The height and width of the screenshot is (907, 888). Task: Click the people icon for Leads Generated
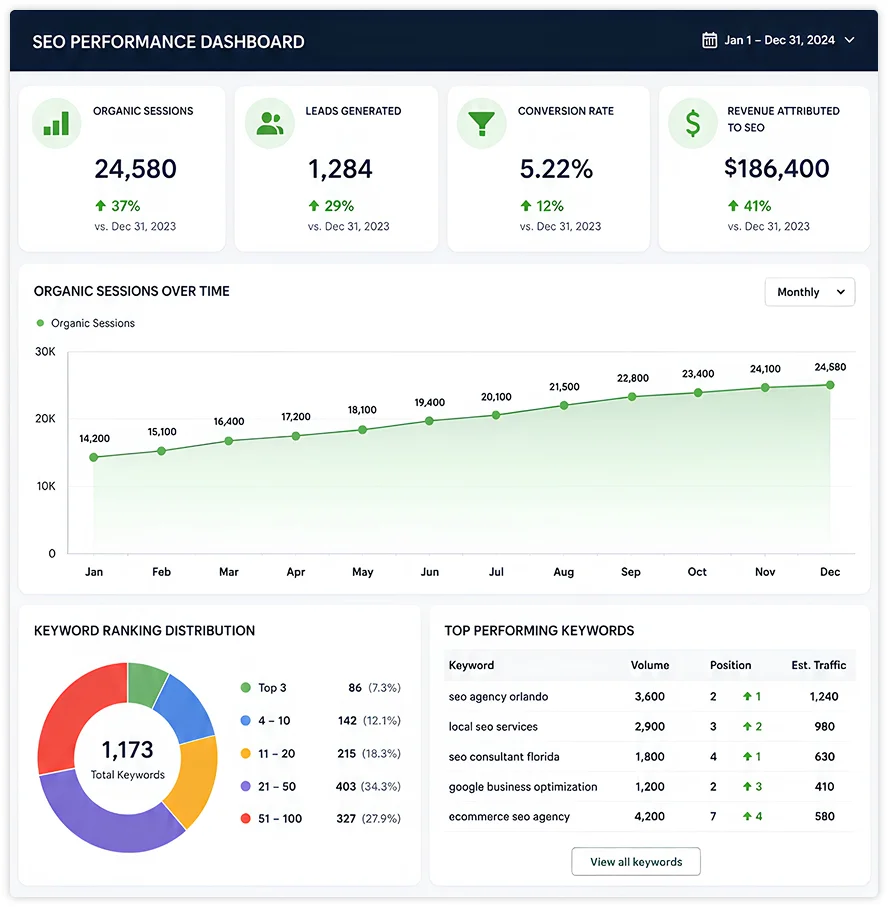tap(270, 123)
